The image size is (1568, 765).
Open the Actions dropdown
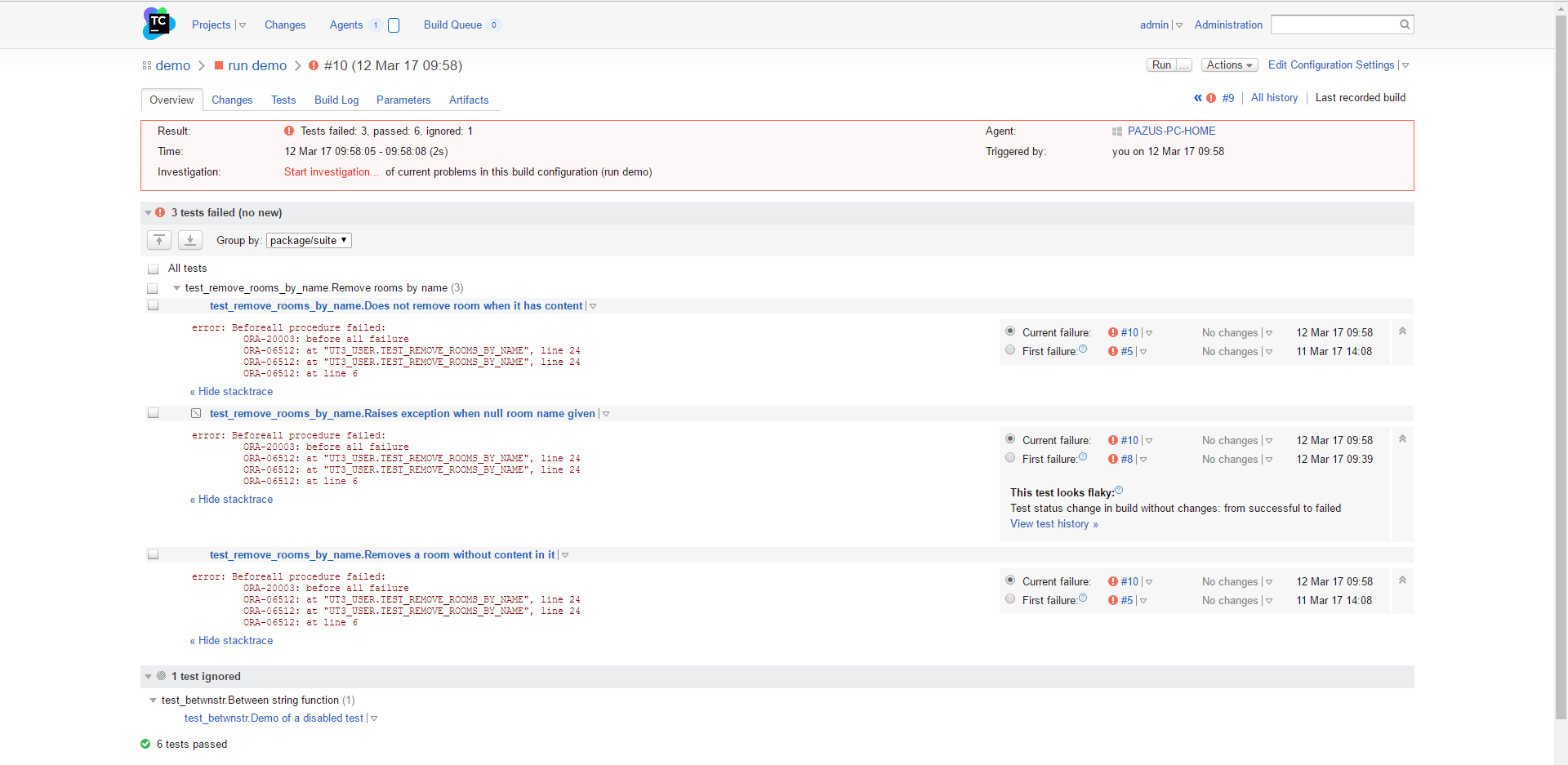pos(1229,64)
